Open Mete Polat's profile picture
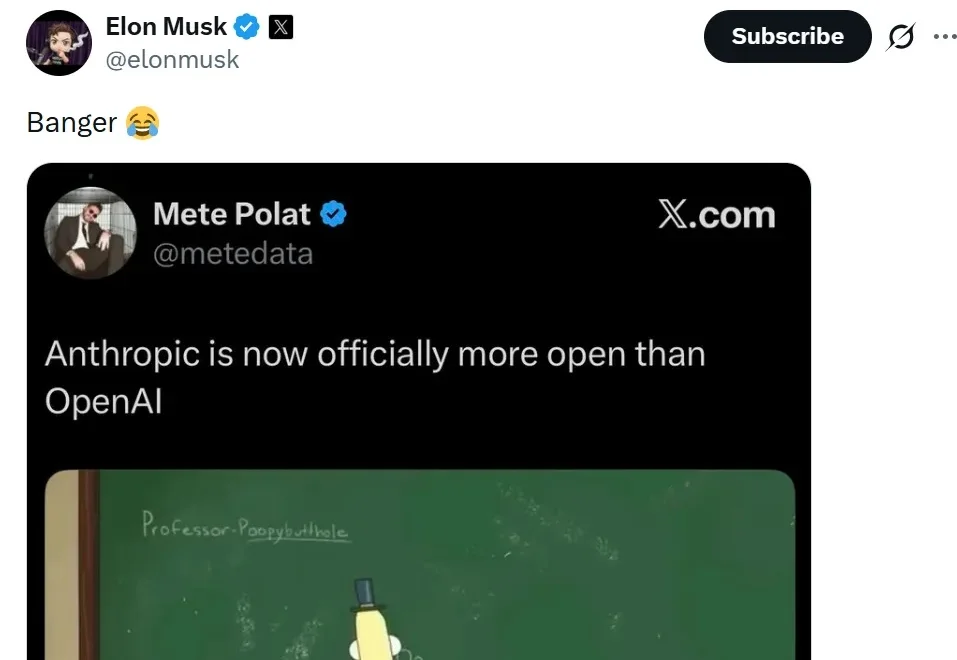 (x=90, y=232)
